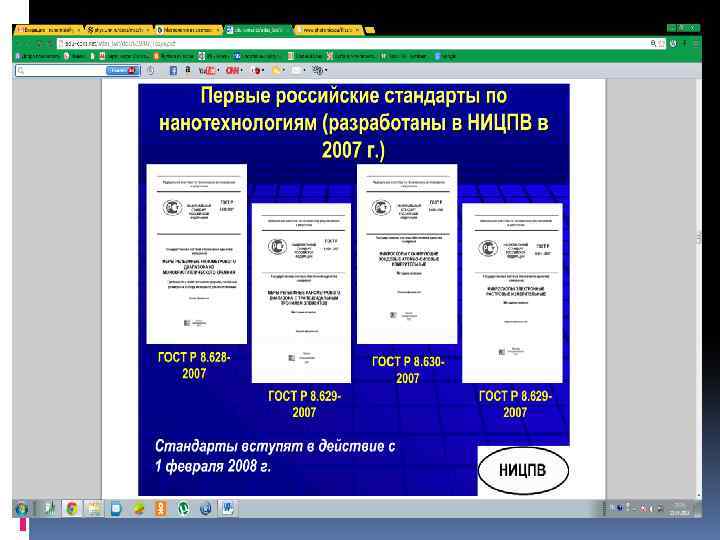
Task: Focus the toolbar search input field
Action: pyautogui.click(x=61, y=70)
